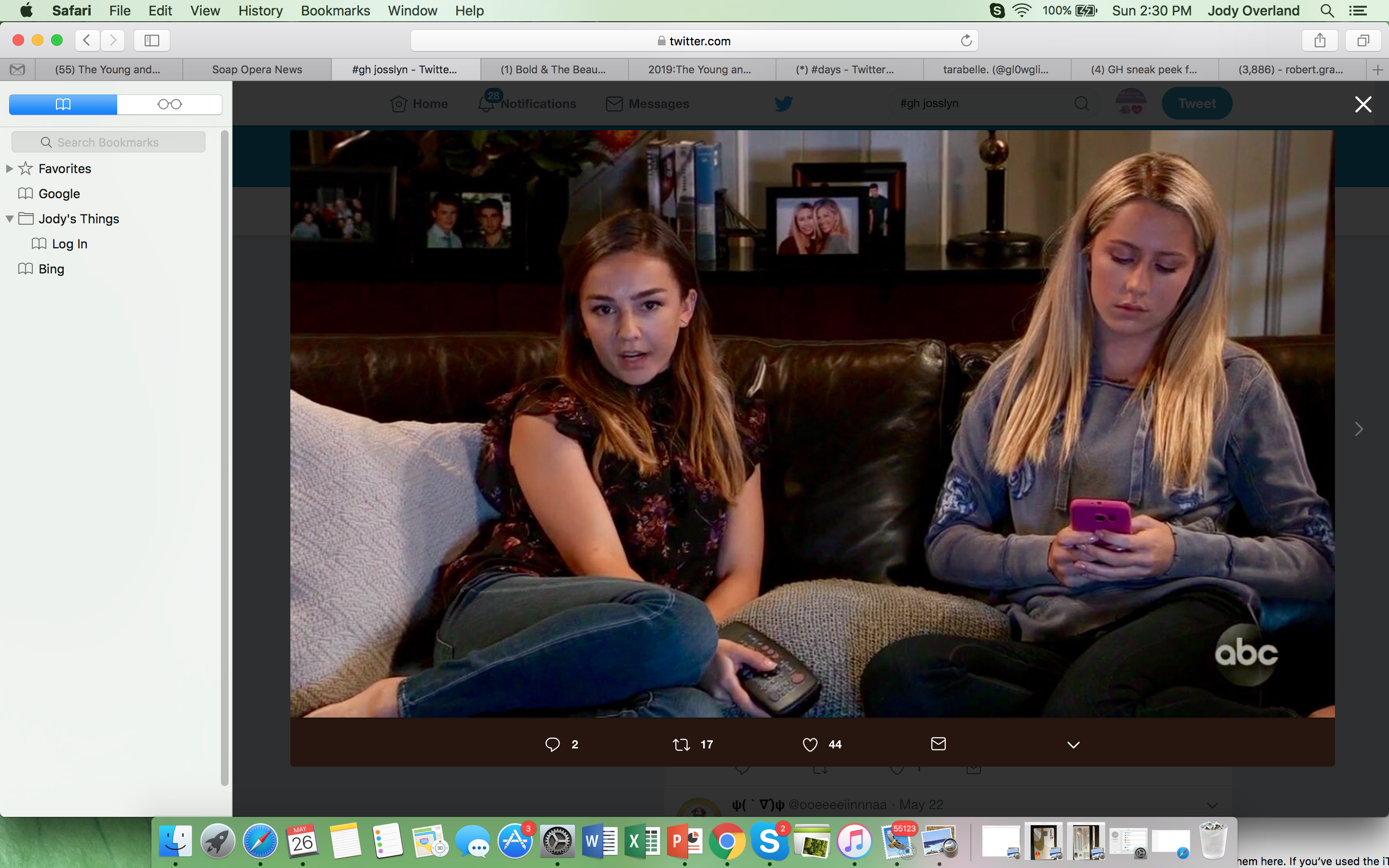1389x868 pixels.
Task: Open Microsoft Word from the Dock
Action: [600, 841]
